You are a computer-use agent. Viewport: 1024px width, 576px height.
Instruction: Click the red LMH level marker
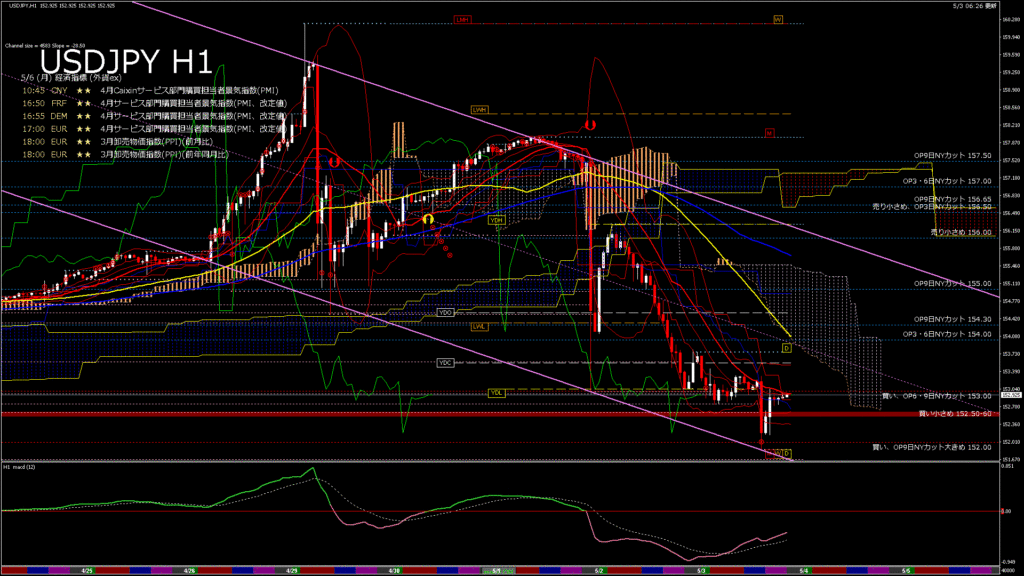[462, 19]
